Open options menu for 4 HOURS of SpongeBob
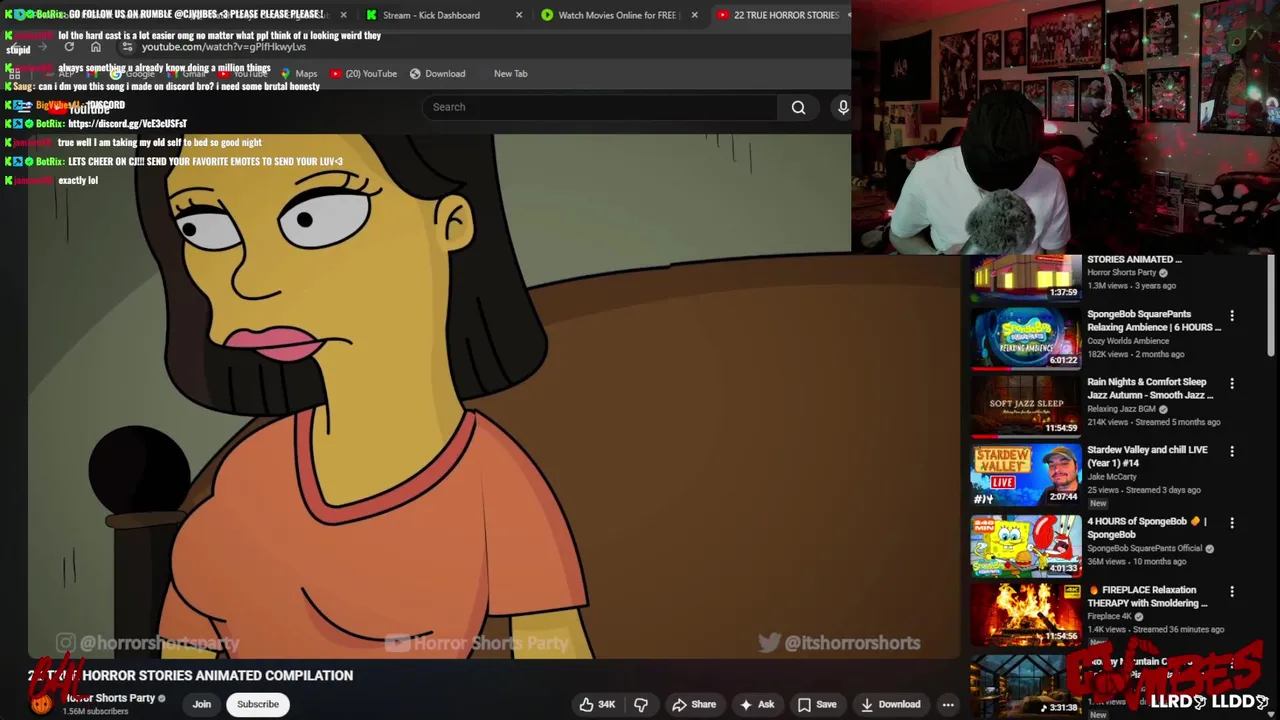Image resolution: width=1280 pixels, height=720 pixels. (x=1232, y=523)
